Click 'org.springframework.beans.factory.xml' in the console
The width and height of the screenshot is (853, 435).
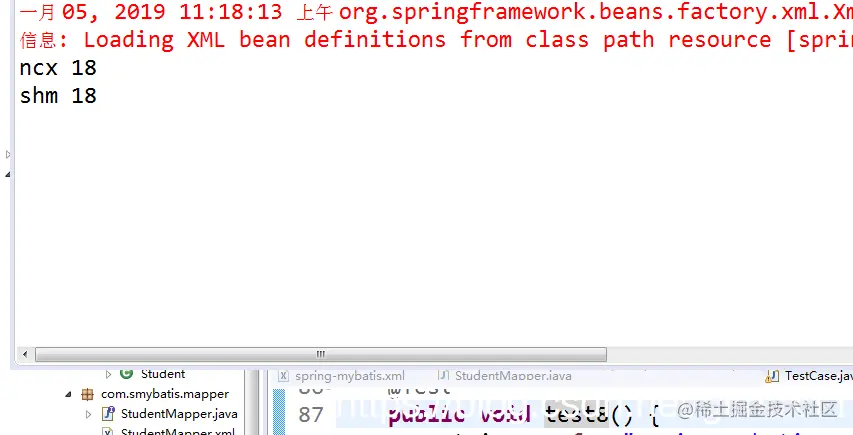577,12
